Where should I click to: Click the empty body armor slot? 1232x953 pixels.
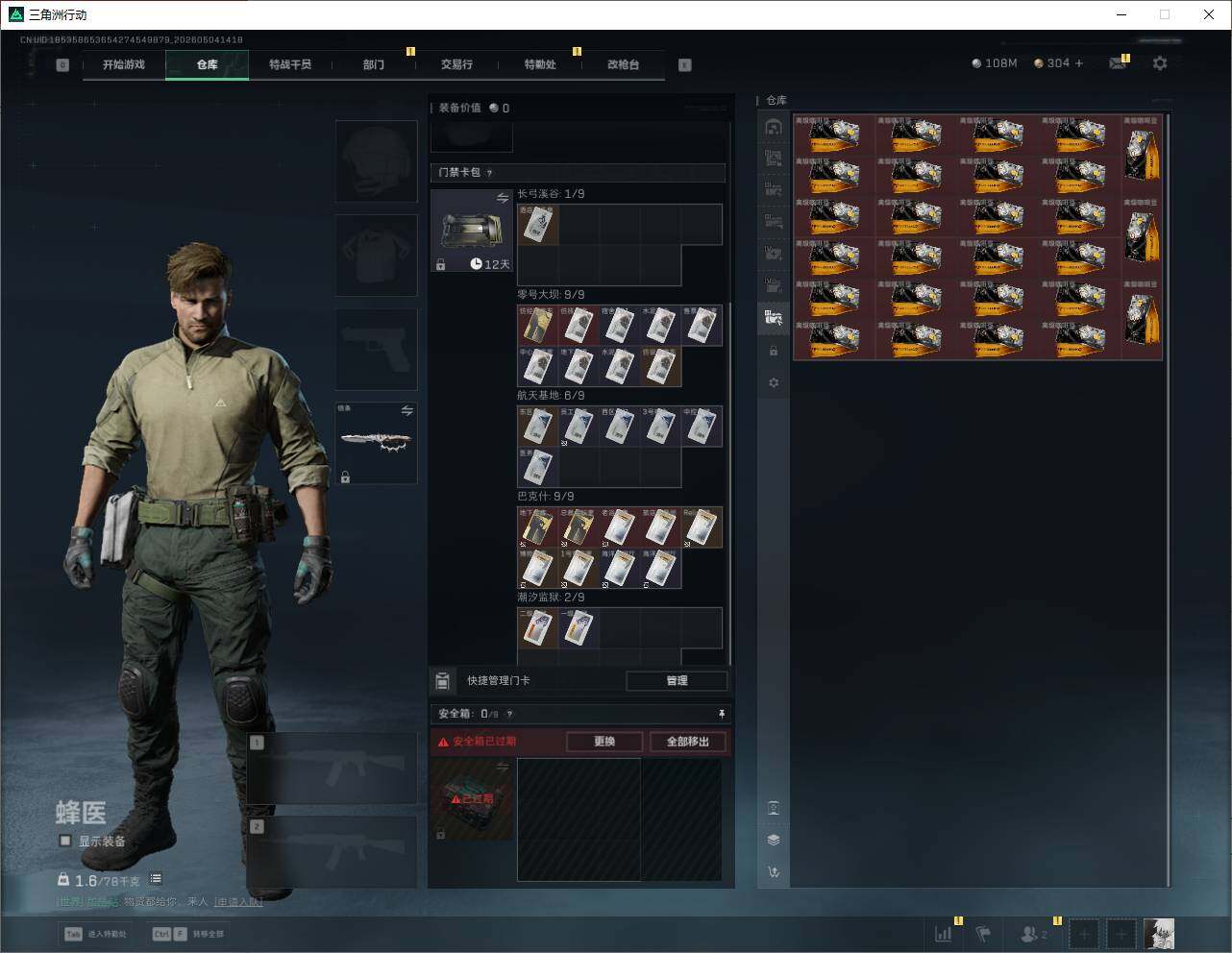point(376,255)
